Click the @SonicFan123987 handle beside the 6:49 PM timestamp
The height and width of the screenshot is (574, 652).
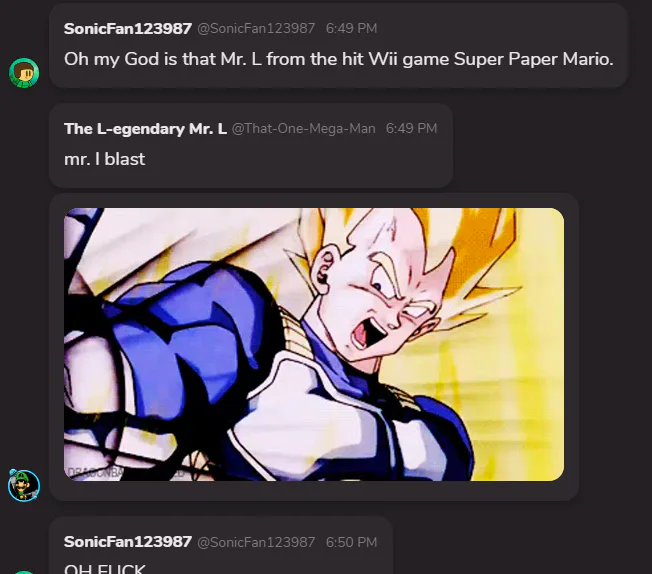pyautogui.click(x=256, y=28)
